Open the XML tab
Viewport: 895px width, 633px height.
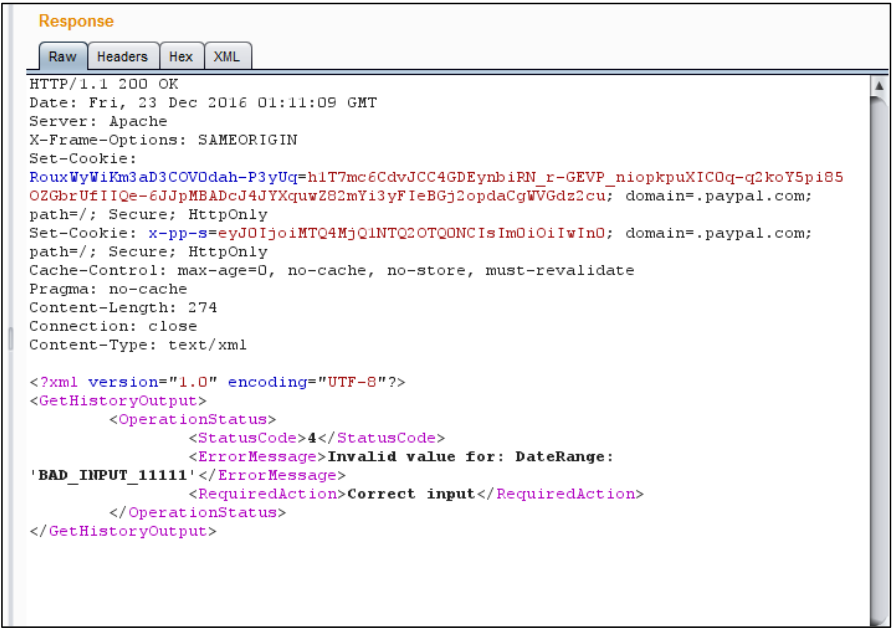[227, 57]
